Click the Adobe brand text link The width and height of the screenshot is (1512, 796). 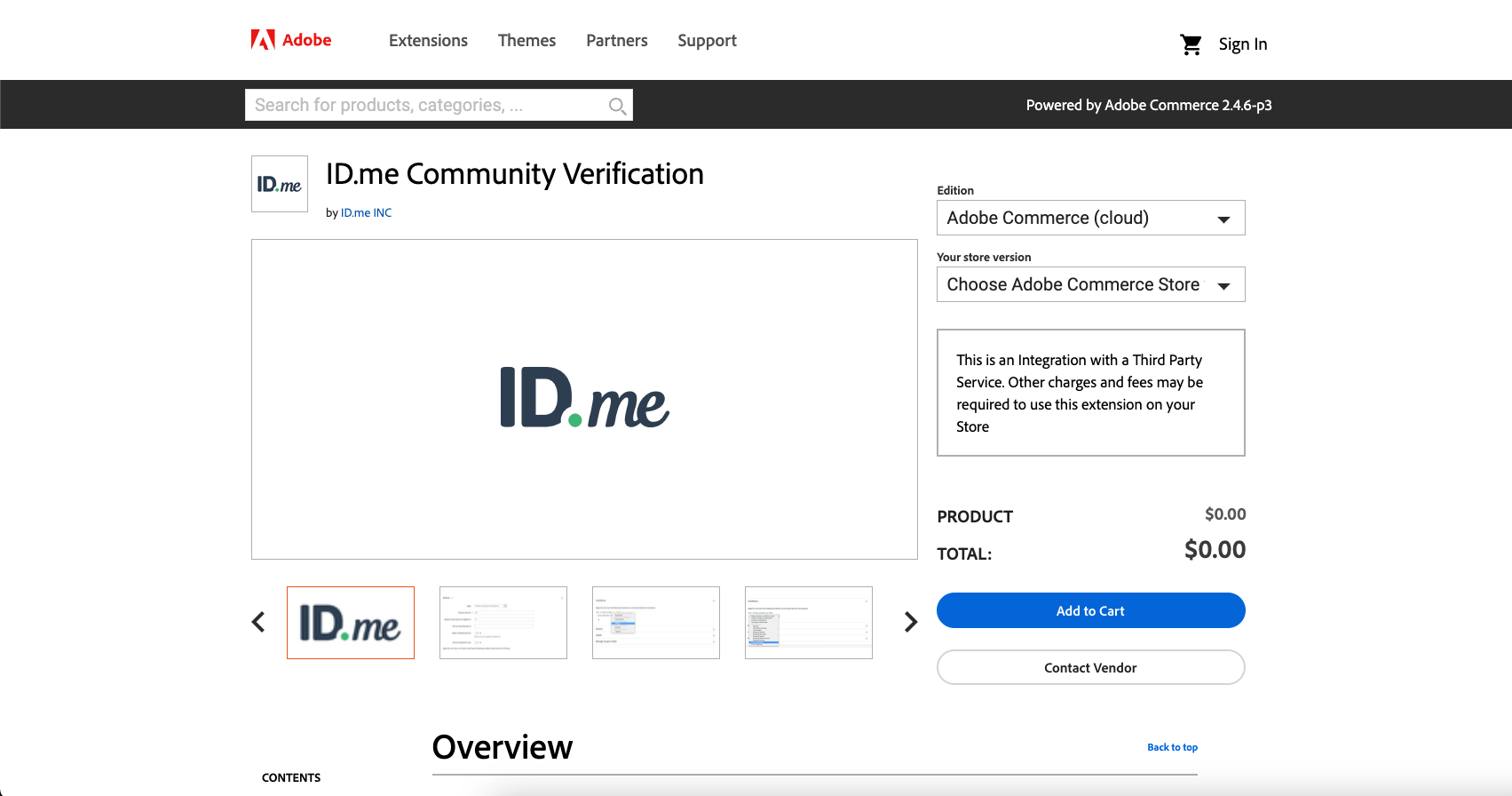pos(306,40)
